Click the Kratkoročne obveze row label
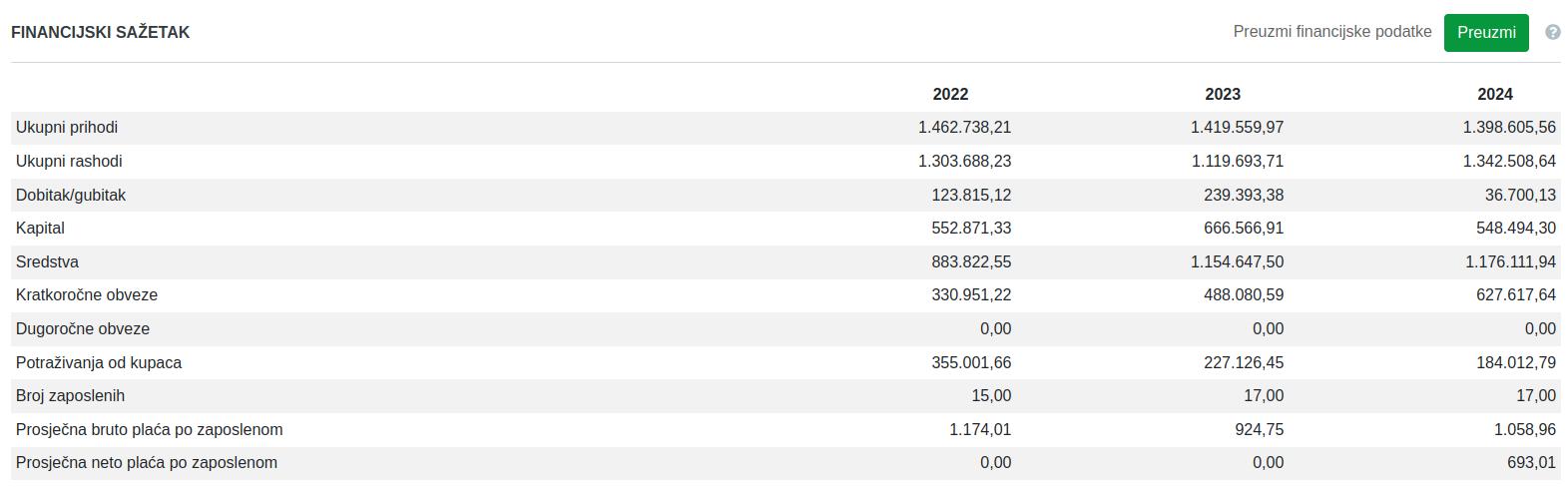 [x=87, y=295]
